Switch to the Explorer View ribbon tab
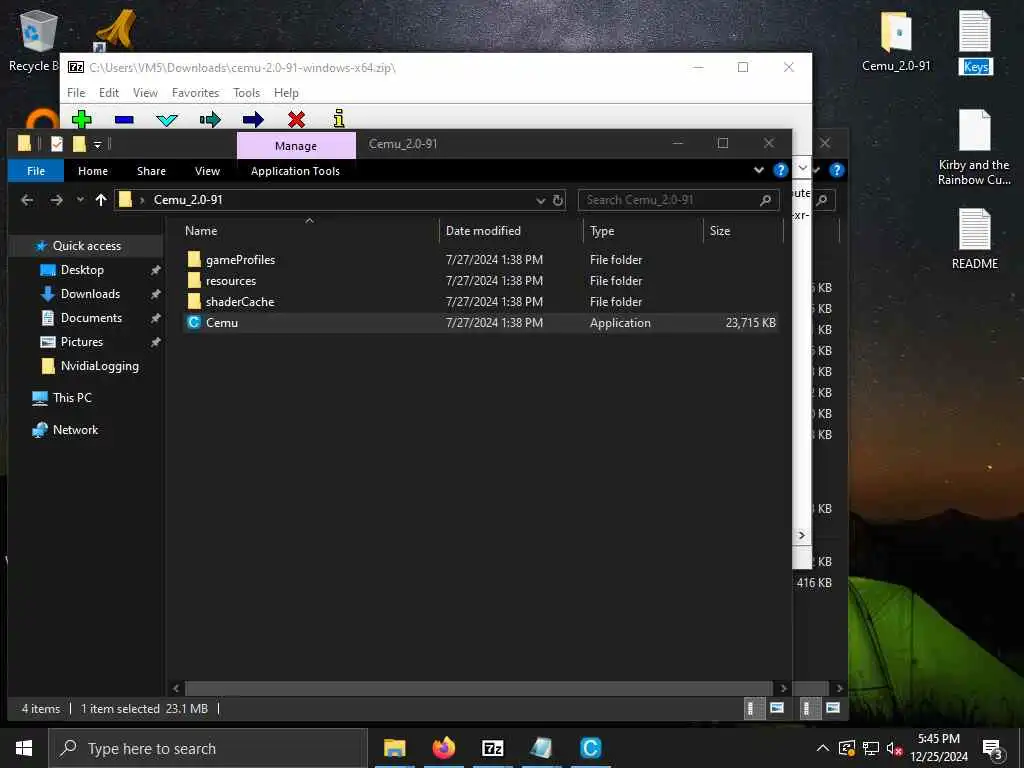Image resolution: width=1024 pixels, height=768 pixels. [207, 170]
